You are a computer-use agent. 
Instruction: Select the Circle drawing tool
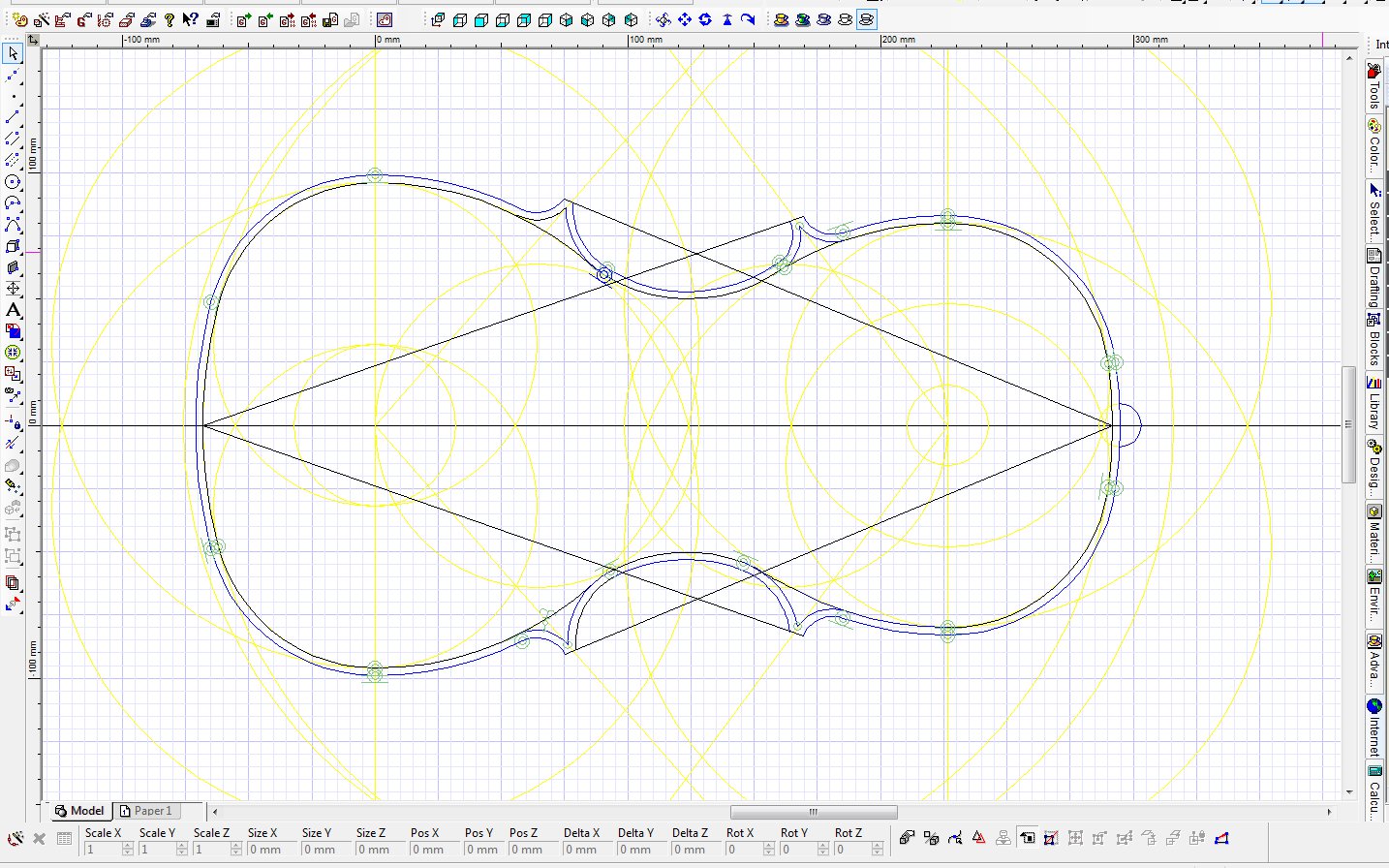pos(13,182)
